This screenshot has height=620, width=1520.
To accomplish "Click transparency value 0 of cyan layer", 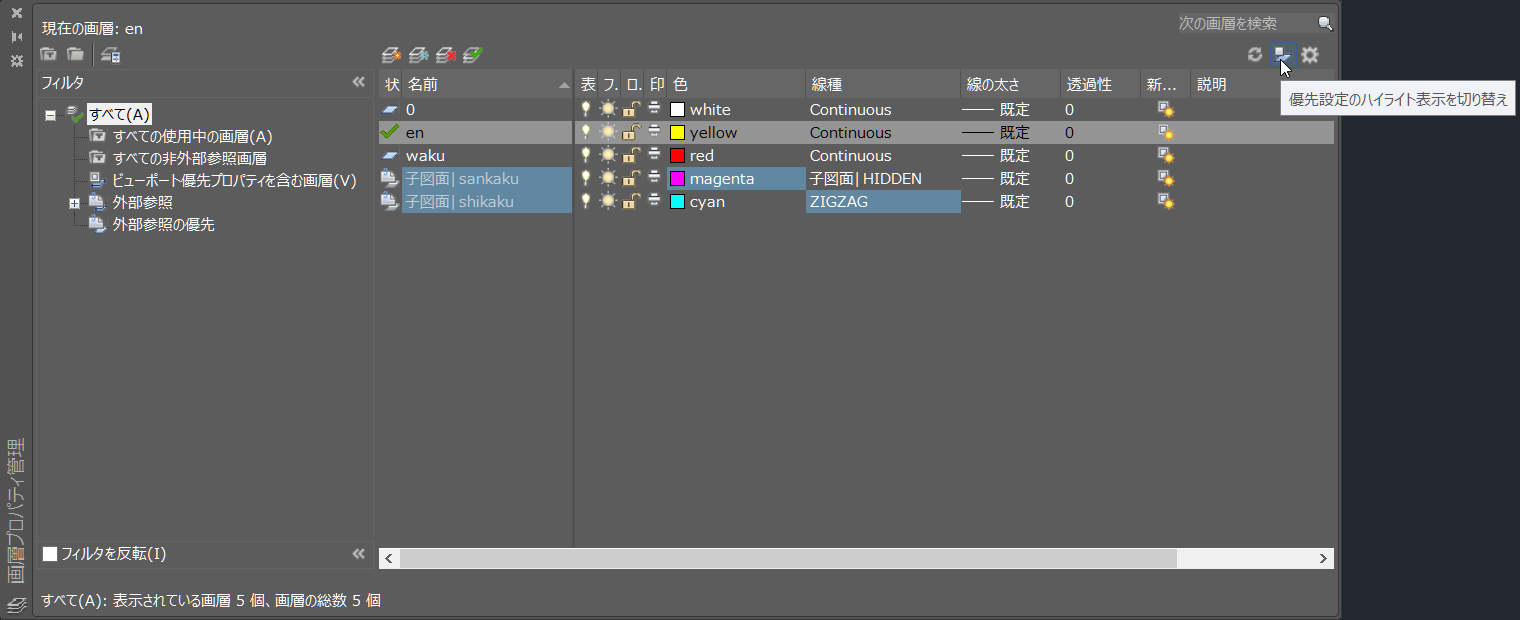I will pos(1069,202).
